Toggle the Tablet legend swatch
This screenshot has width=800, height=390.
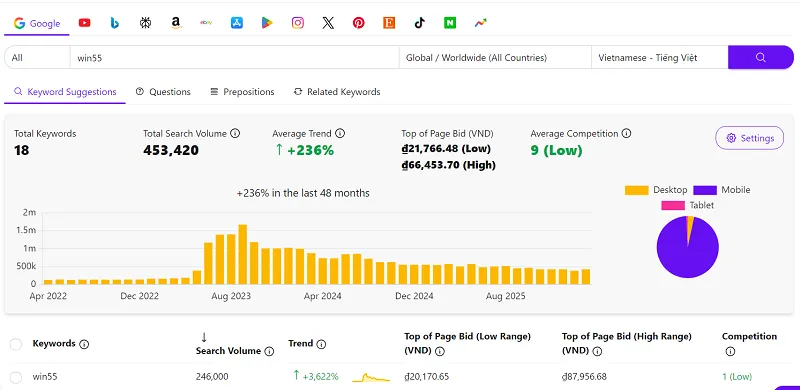click(673, 206)
